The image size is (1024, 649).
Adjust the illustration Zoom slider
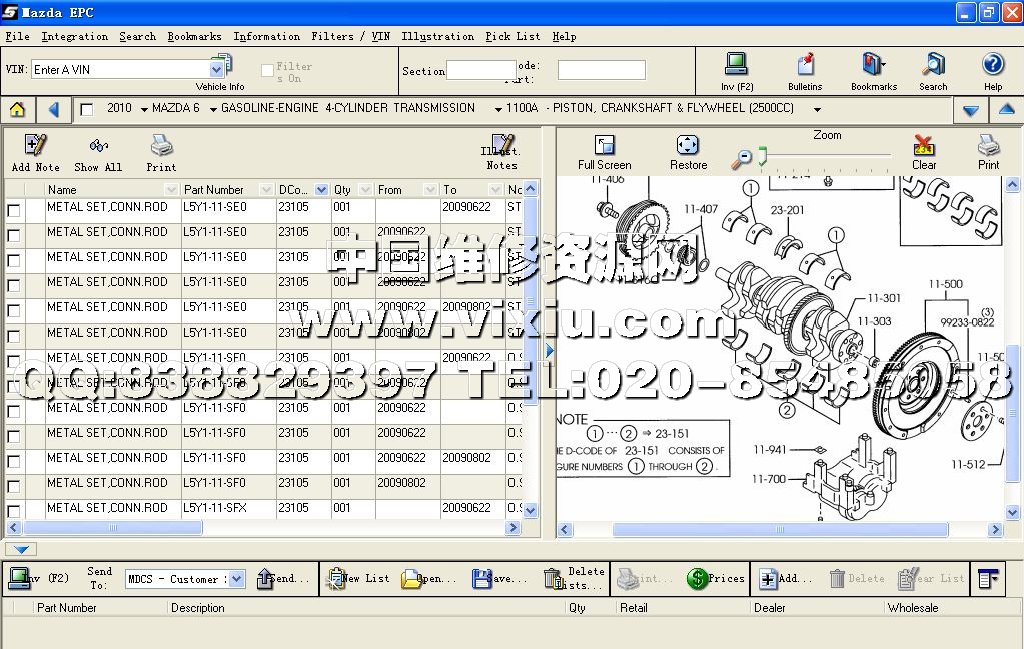tap(762, 156)
